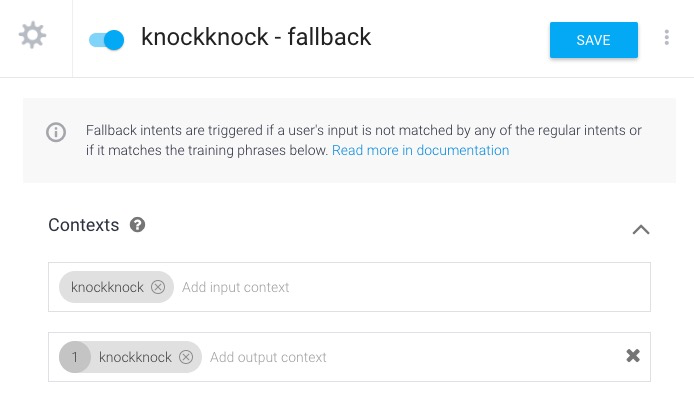The image size is (694, 400).
Task: Collapse the Contexts section chevron
Action: tap(641, 229)
